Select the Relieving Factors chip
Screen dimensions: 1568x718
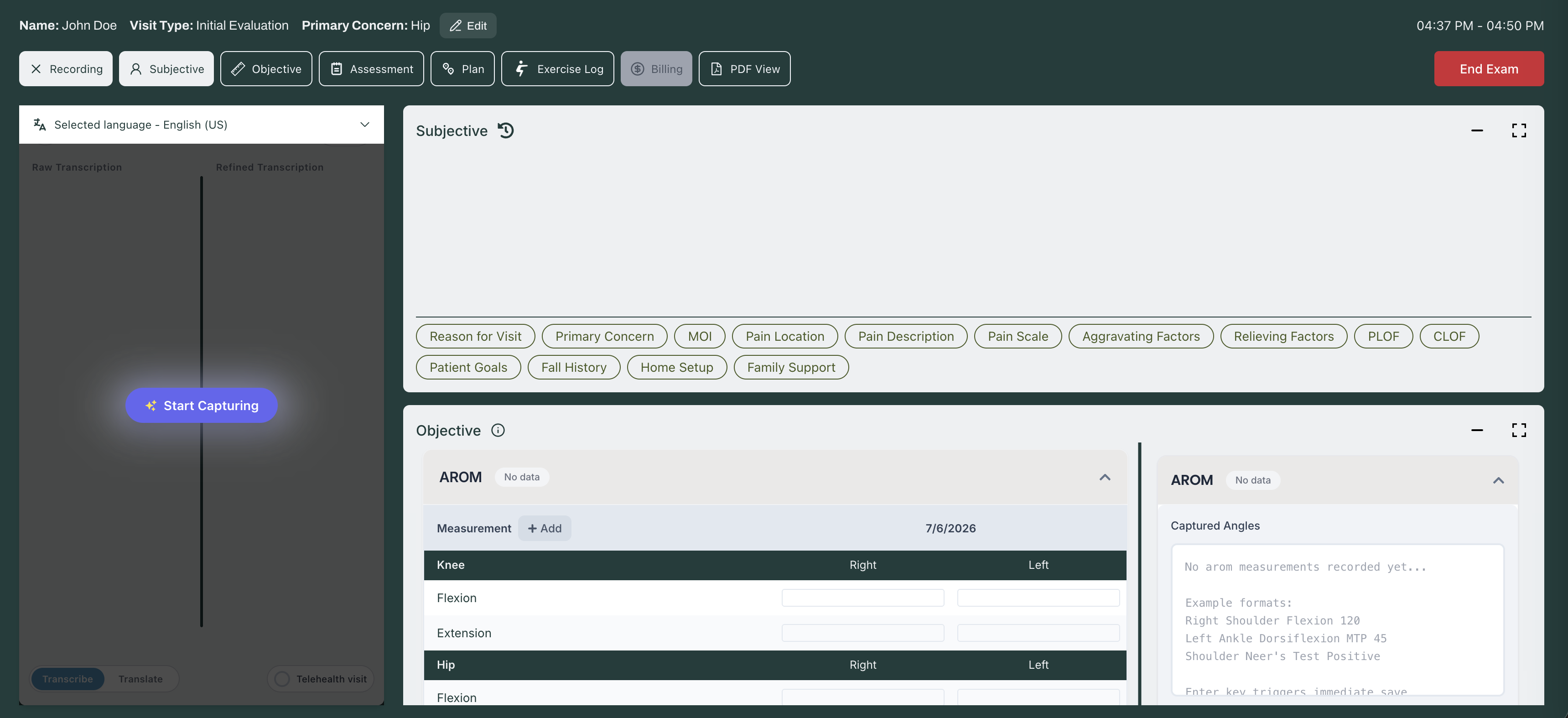click(x=1284, y=336)
